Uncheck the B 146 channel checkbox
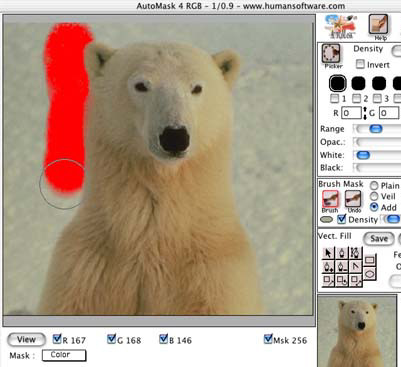 click(x=164, y=339)
